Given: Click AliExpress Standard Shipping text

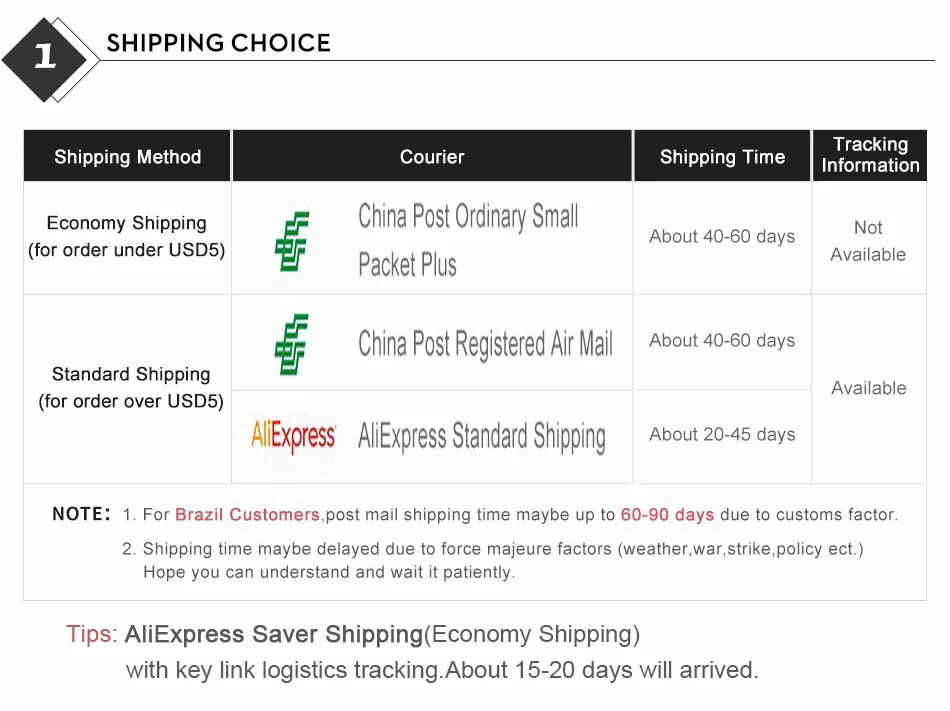Looking at the screenshot, I should click(x=482, y=437).
